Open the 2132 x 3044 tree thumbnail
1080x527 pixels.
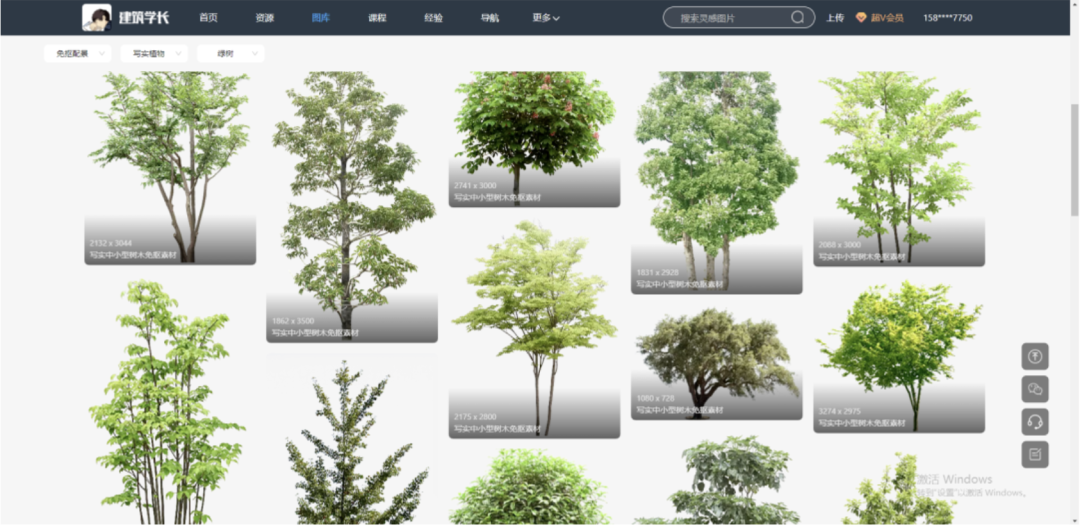[170, 168]
